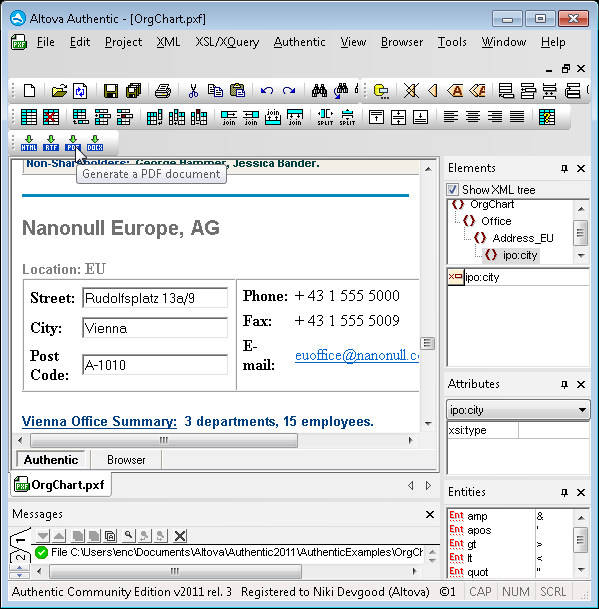This screenshot has width=599, height=609.
Task: Select the OrgChart.pxf document tab
Action: [60, 485]
